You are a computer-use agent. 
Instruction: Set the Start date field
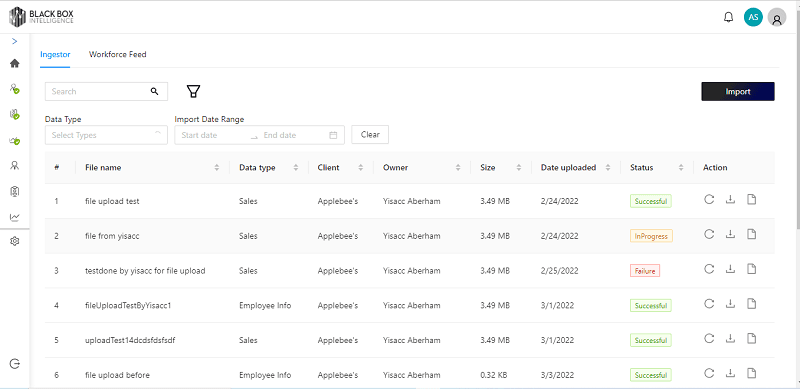coord(213,135)
